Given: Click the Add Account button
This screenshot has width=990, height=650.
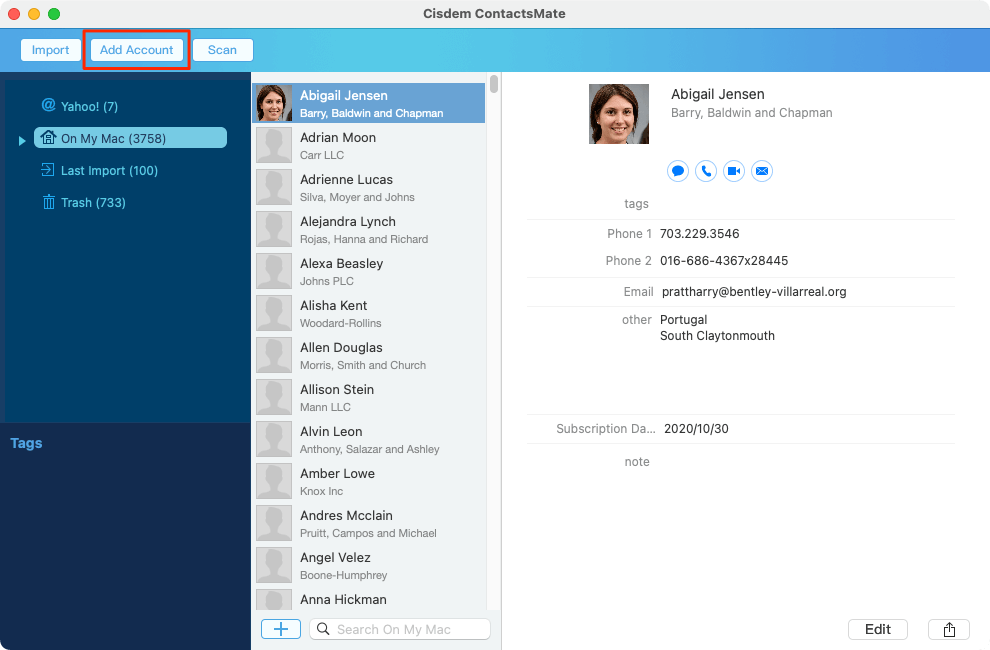Looking at the screenshot, I should [x=137, y=50].
